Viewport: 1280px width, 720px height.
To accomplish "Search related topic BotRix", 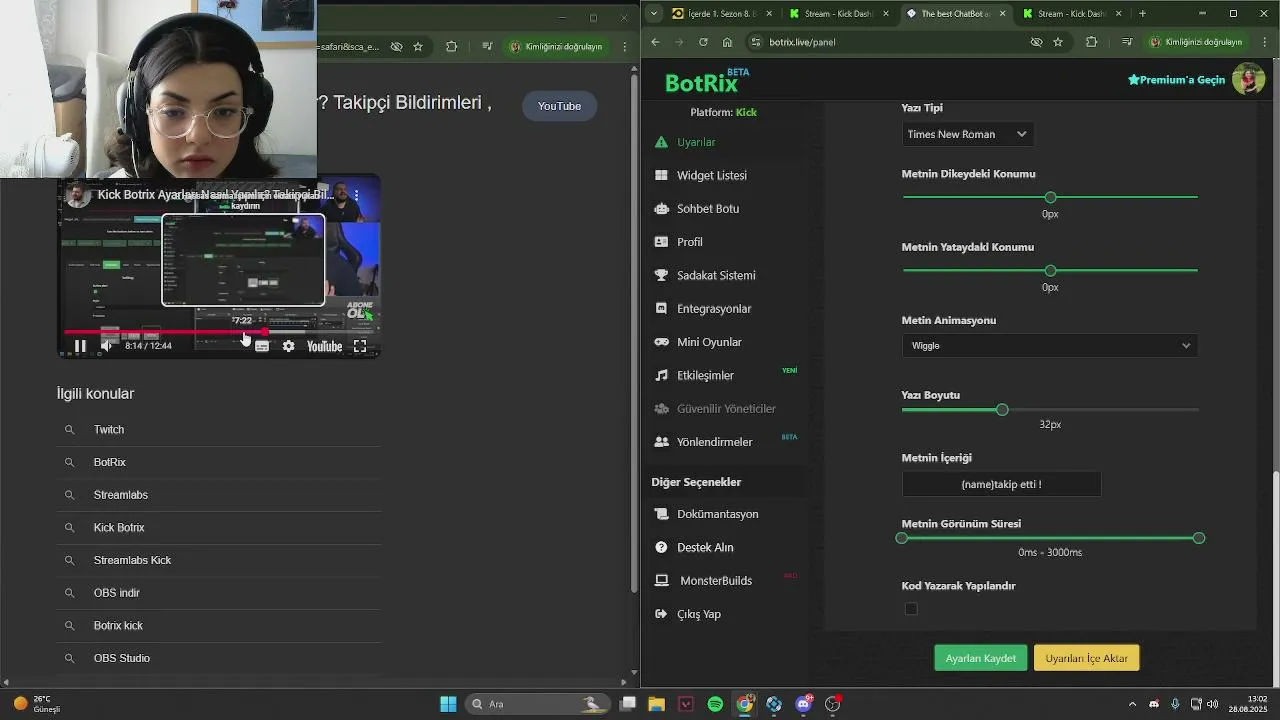I will [x=219, y=462].
